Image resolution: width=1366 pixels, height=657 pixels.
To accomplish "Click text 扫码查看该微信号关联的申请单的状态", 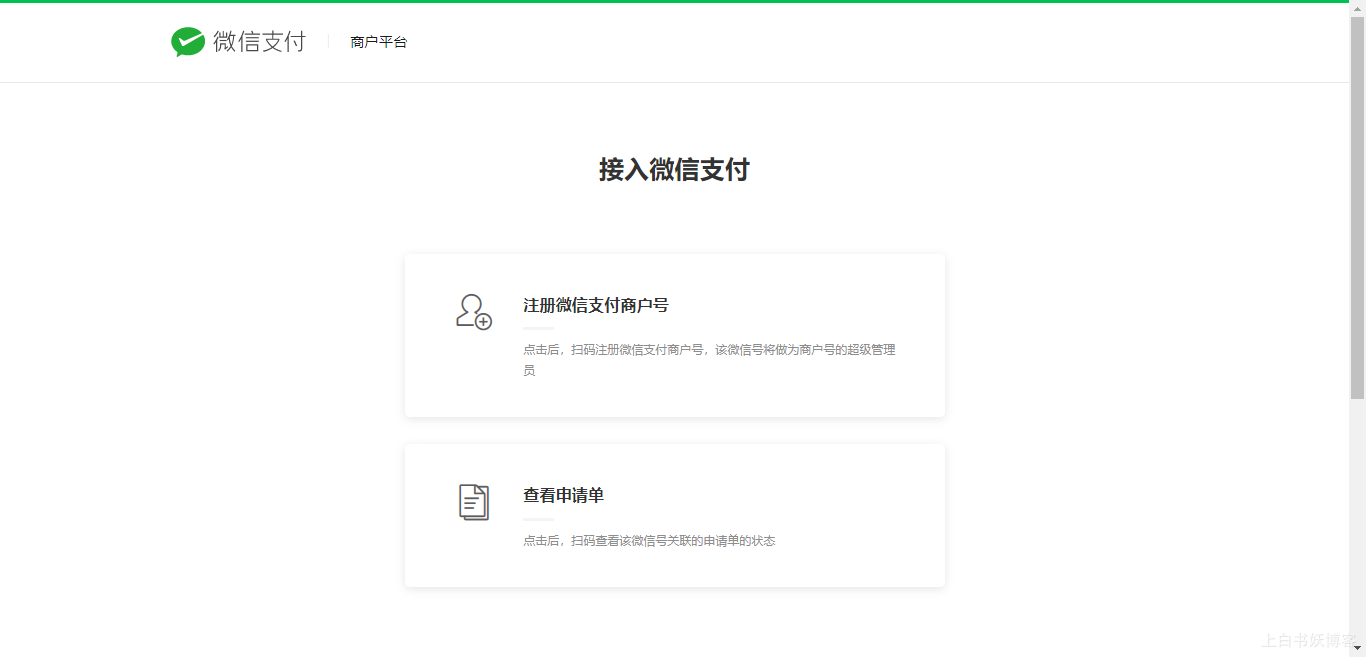I will [673, 541].
